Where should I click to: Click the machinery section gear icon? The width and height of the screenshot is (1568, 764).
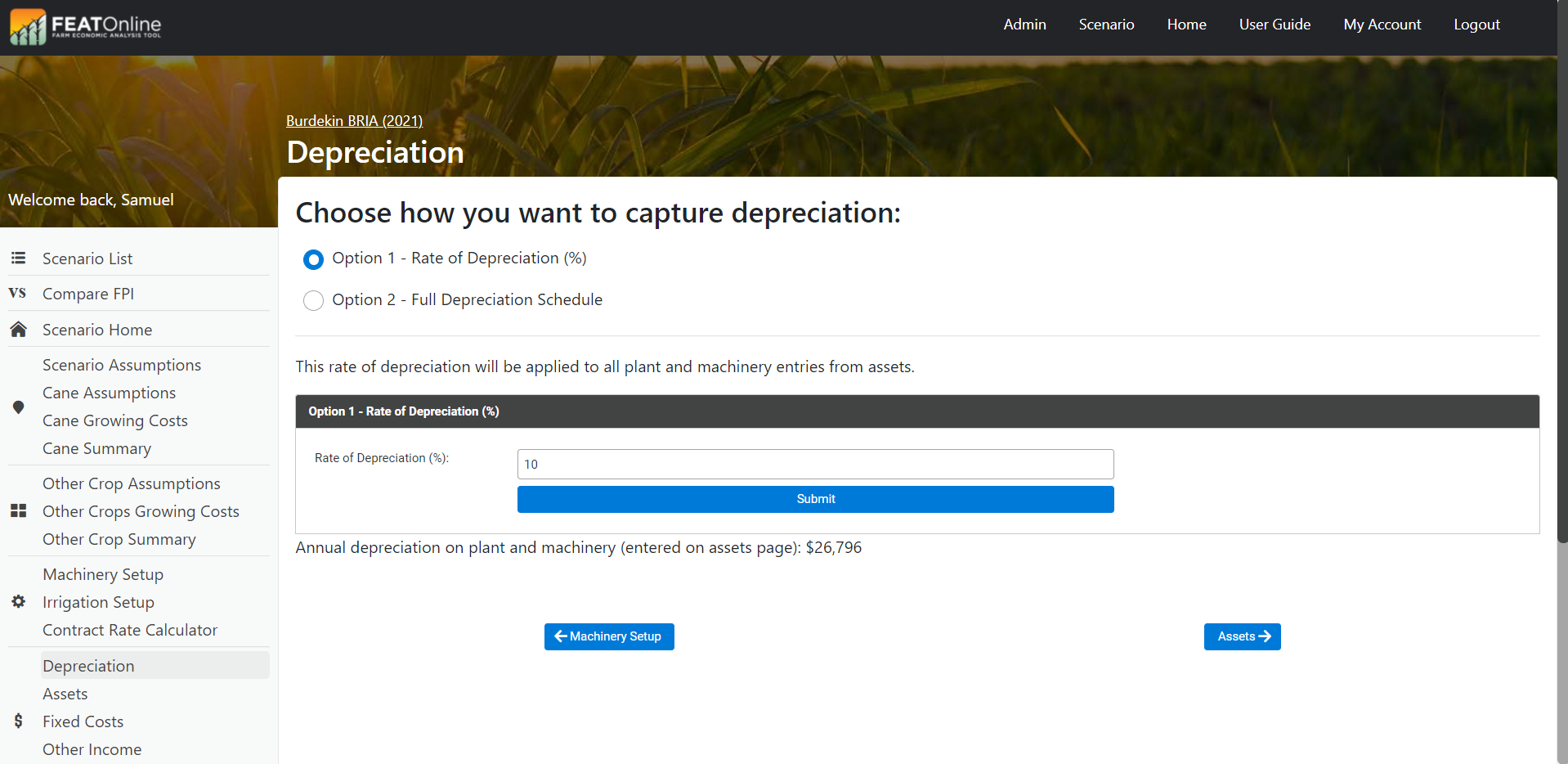18,602
